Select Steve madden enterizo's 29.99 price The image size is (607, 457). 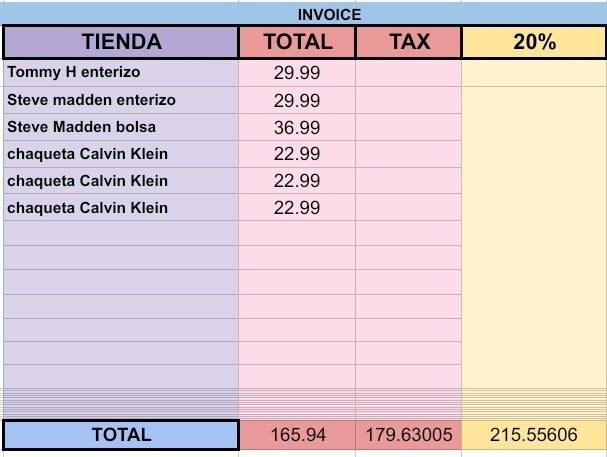tap(297, 100)
